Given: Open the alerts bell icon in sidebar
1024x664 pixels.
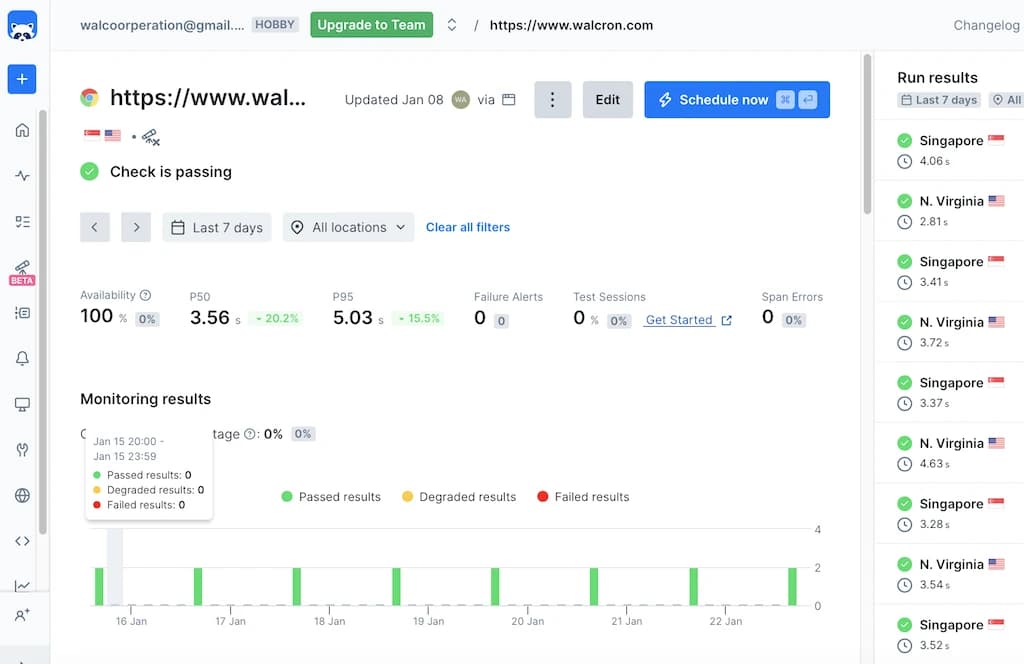Looking at the screenshot, I should pos(22,359).
